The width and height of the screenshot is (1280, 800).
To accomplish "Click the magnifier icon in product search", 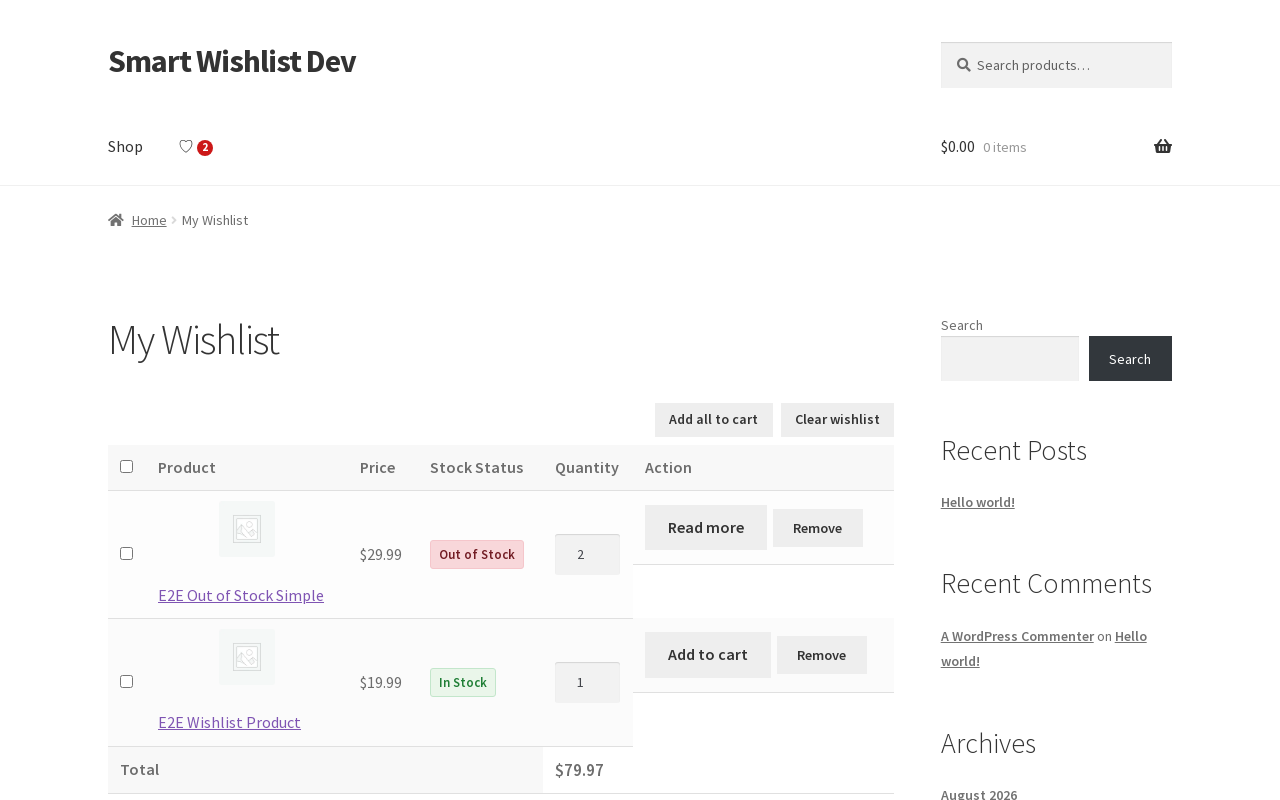I will [963, 65].
